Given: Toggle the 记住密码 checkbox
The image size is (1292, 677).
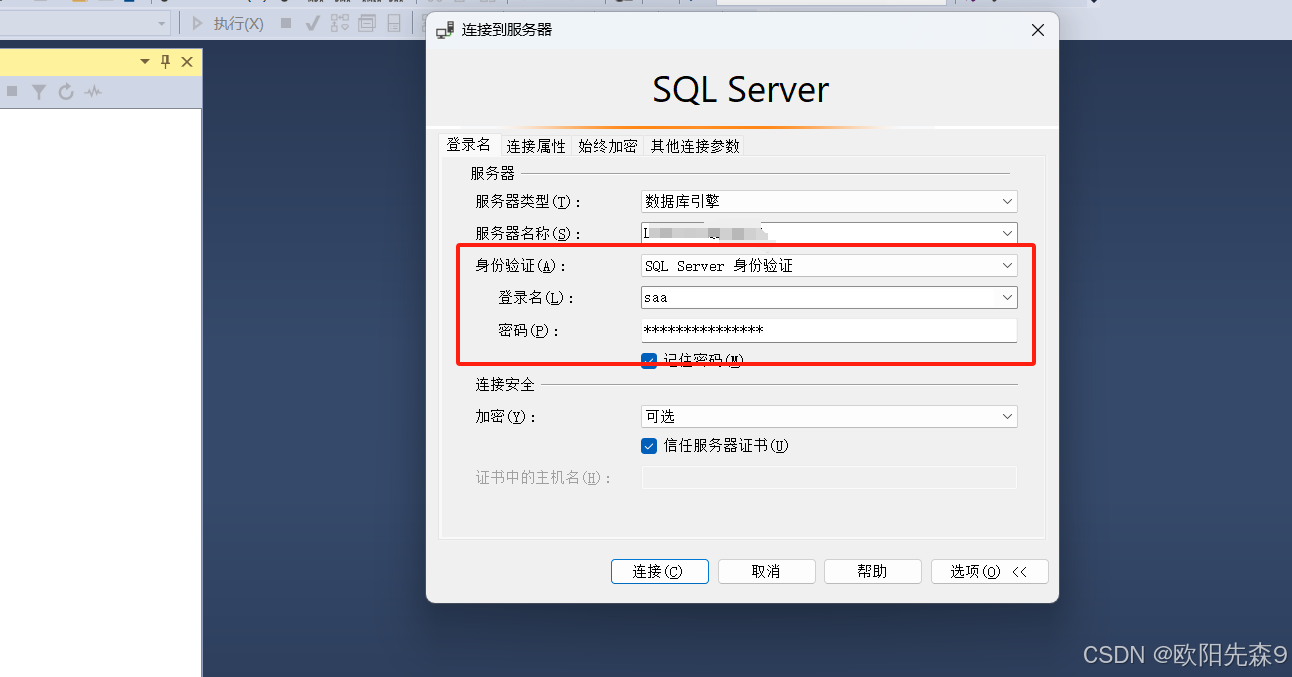Looking at the screenshot, I should 649,360.
